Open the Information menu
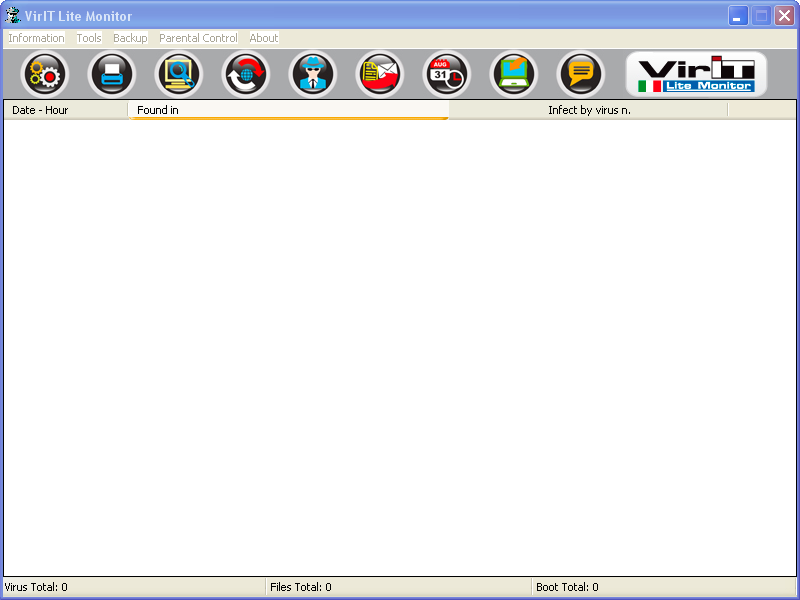The width and height of the screenshot is (800, 600). [x=36, y=38]
